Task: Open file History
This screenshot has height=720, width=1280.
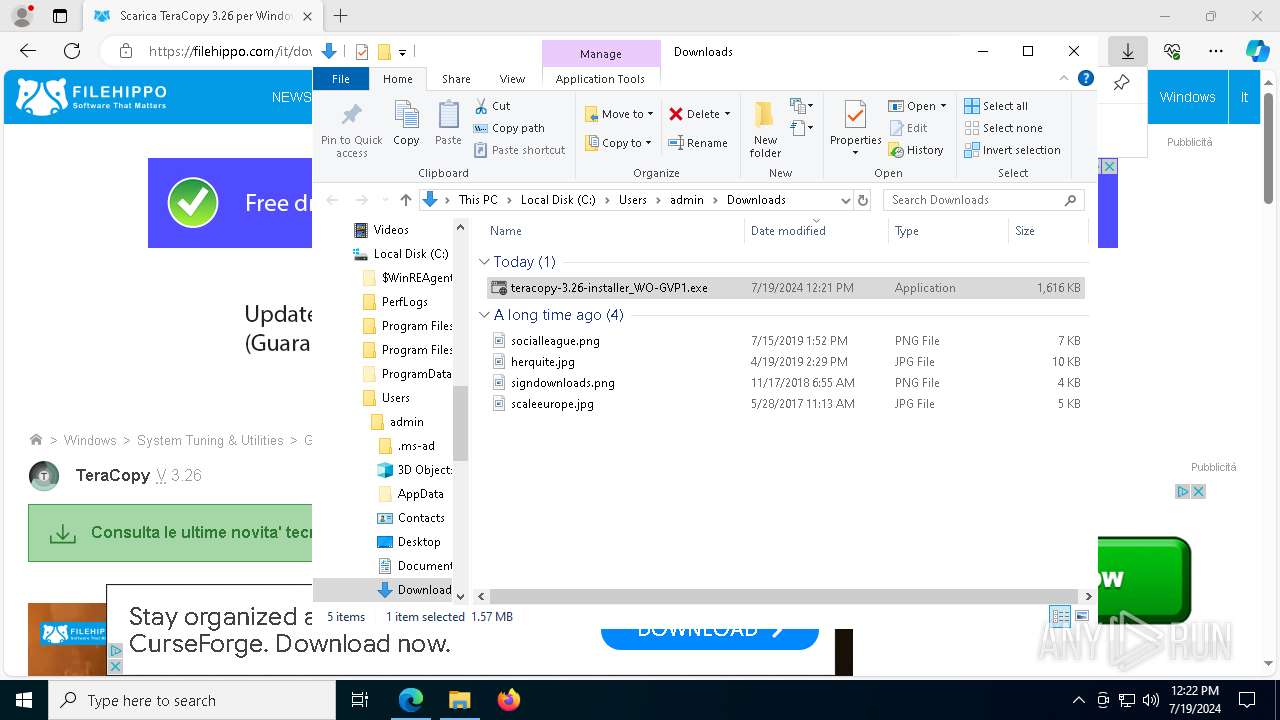Action: [x=915, y=150]
